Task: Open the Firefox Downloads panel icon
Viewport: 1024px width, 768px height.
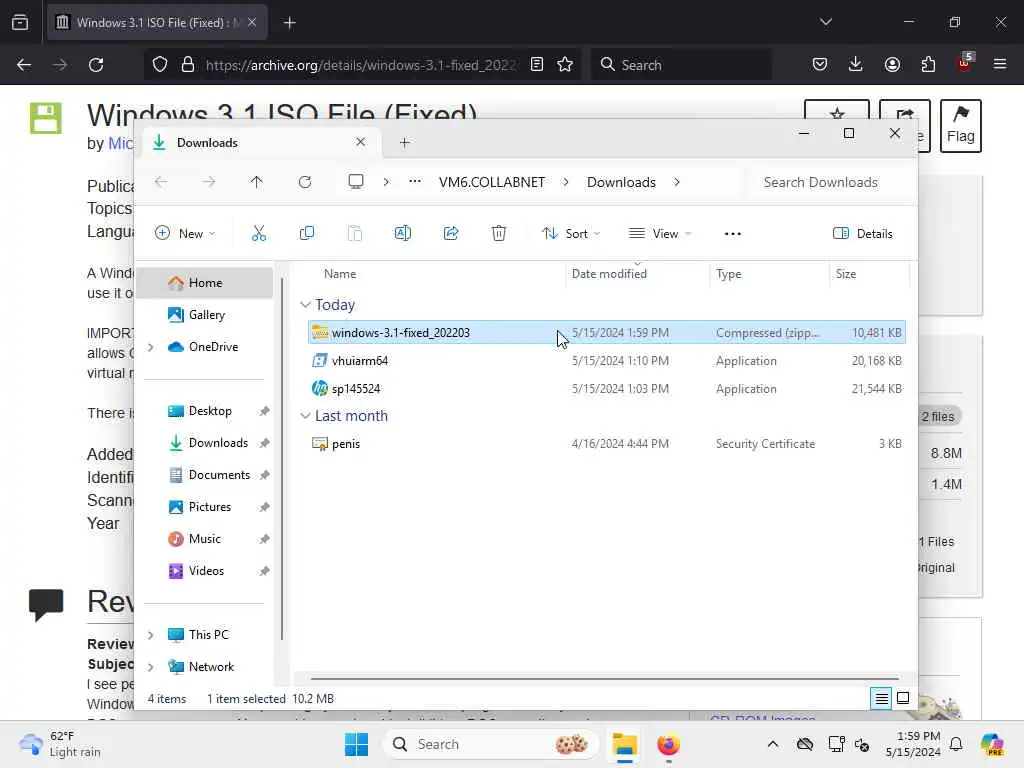Action: coord(856,65)
